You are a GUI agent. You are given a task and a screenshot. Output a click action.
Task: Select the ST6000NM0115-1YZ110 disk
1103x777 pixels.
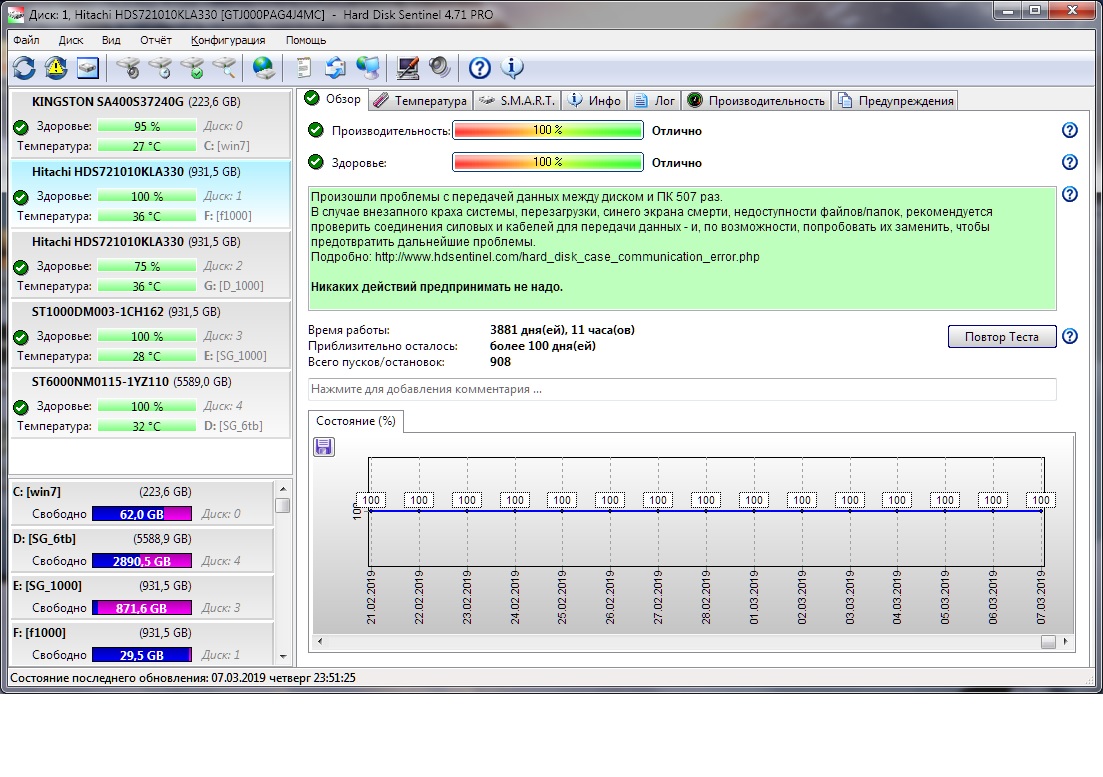151,404
